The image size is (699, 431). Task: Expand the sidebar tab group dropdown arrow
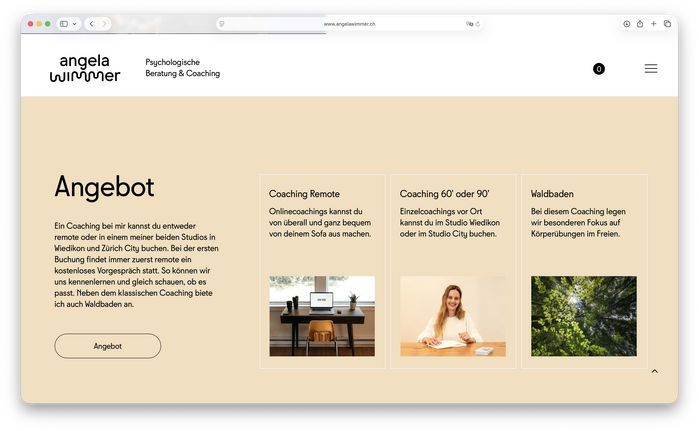point(74,24)
